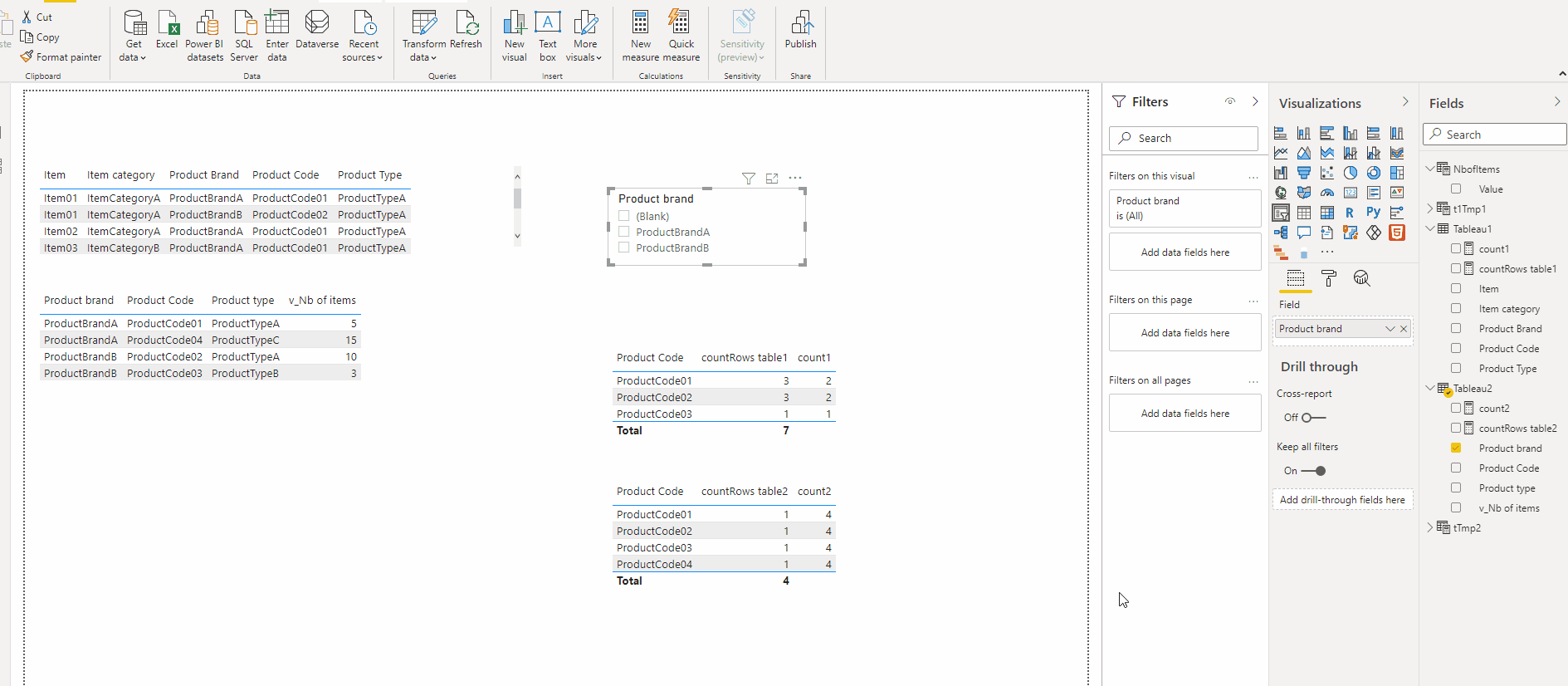The image size is (1568, 686).
Task: Click the Filters pane search box
Action: click(1184, 138)
